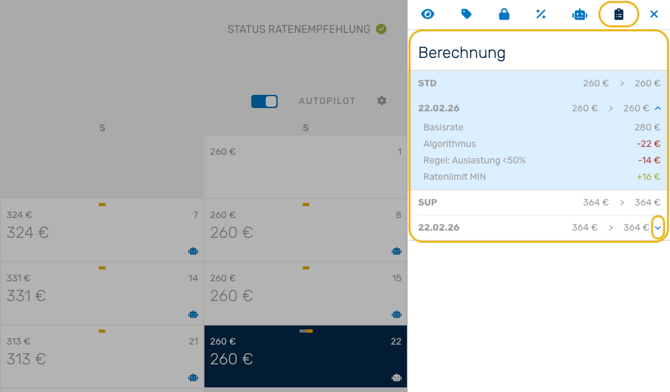The width and height of the screenshot is (670, 392).
Task: Click the STD rate row
Action: coord(539,83)
